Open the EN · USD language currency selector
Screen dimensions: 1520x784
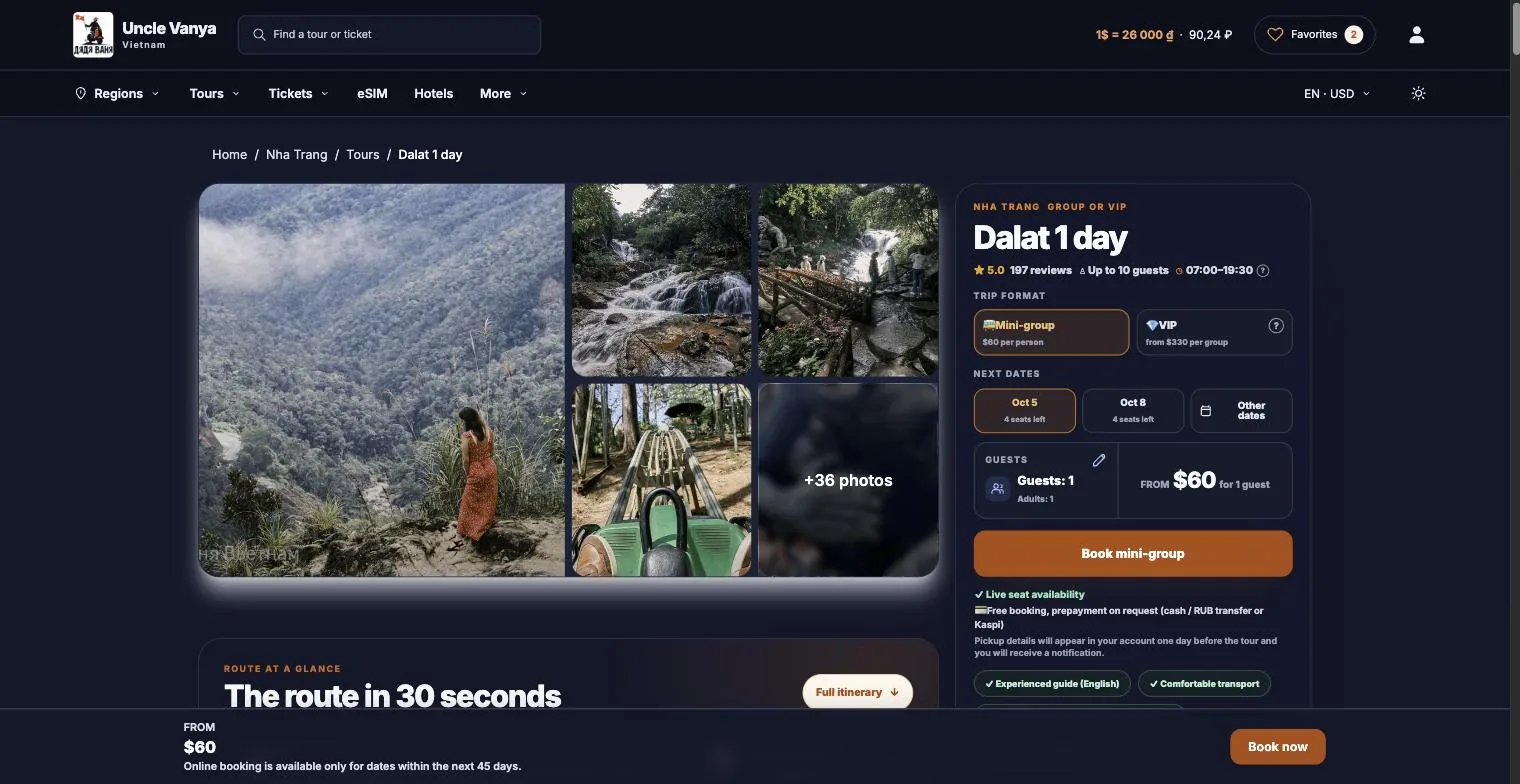tap(1336, 93)
